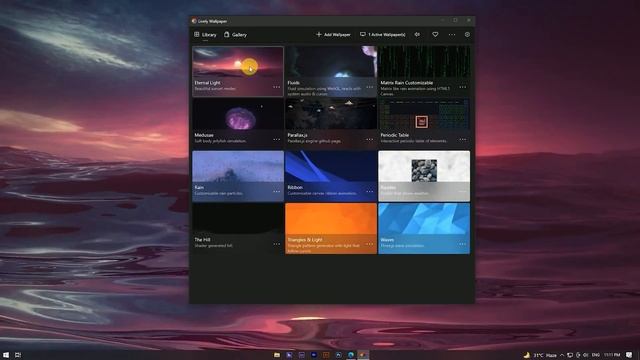Click the Lively Wallpaper taskbar icon
Viewport: 640px width, 360px height.
(x=363, y=355)
